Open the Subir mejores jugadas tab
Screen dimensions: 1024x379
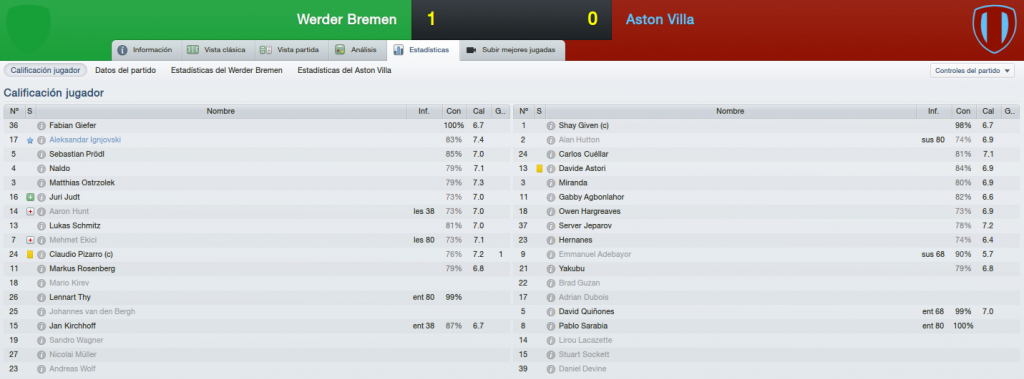511,50
